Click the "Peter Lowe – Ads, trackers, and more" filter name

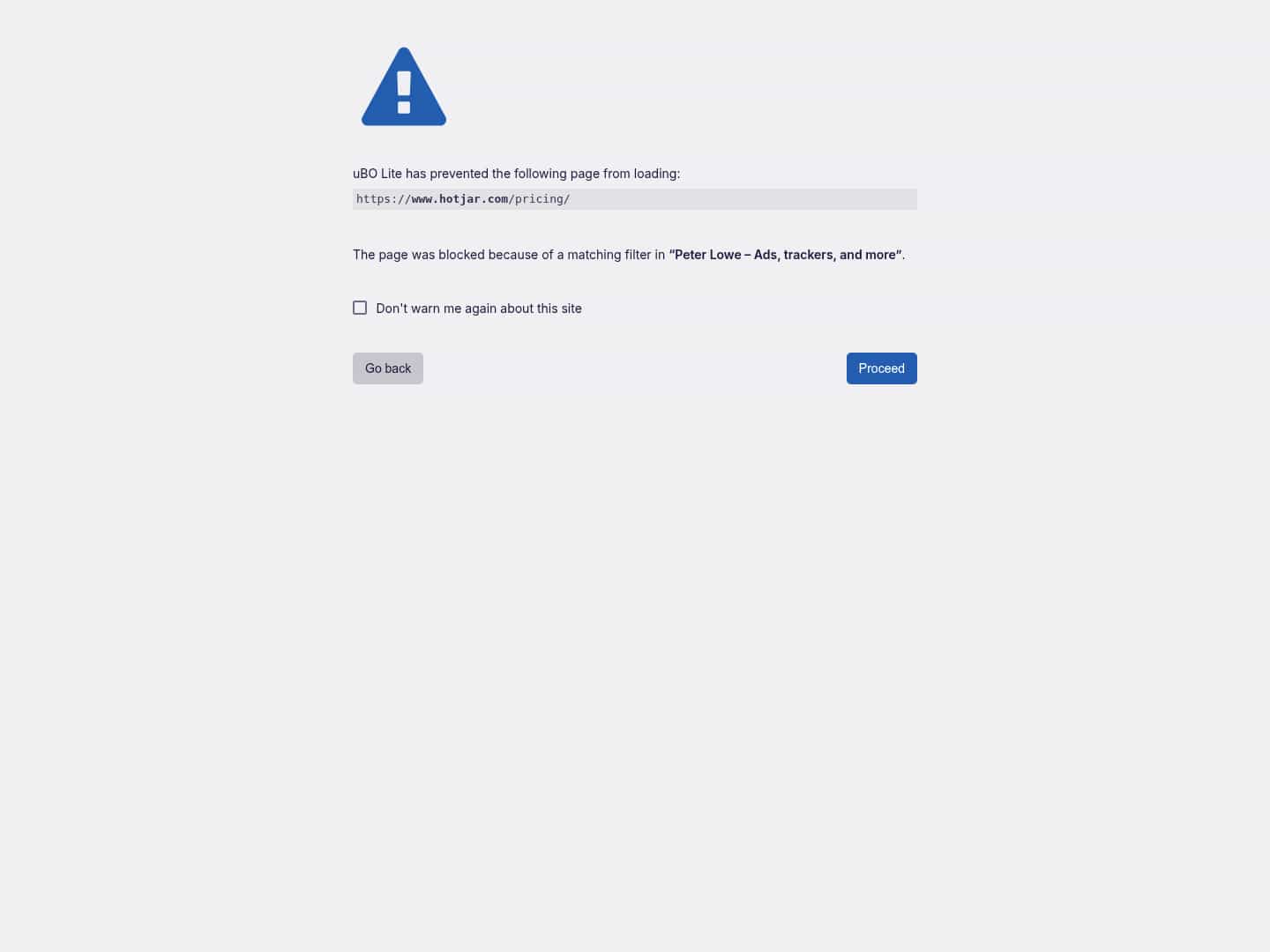click(786, 255)
